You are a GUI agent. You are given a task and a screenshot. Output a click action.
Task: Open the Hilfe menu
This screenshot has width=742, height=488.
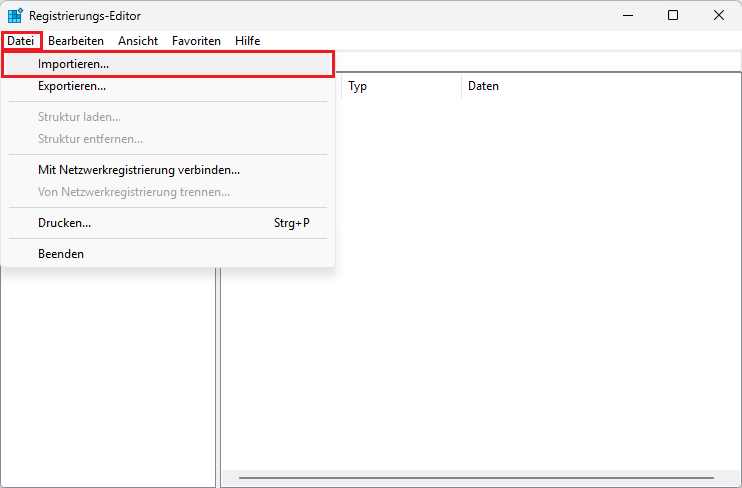tap(247, 41)
